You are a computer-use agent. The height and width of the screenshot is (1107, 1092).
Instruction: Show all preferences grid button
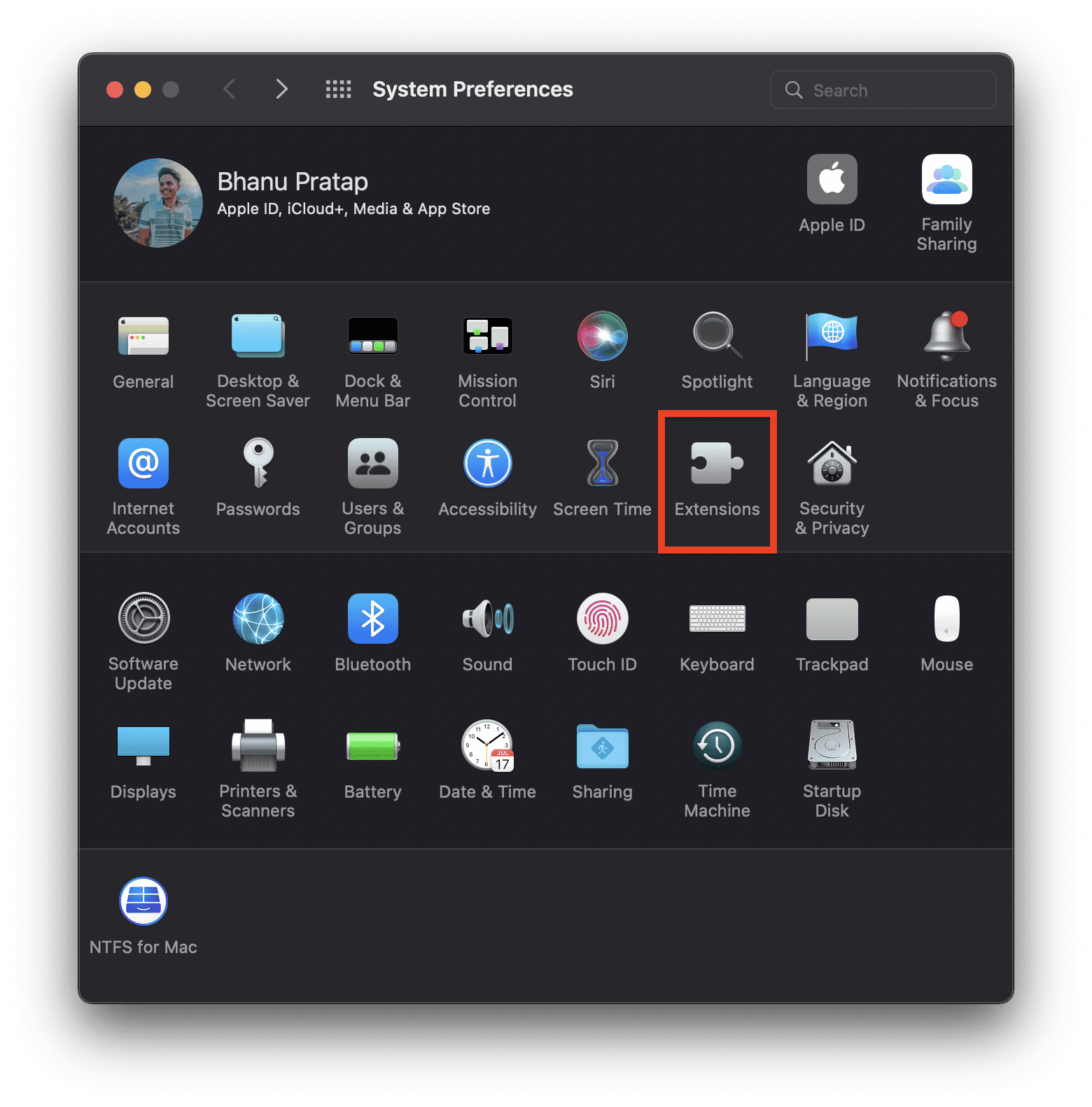(339, 90)
